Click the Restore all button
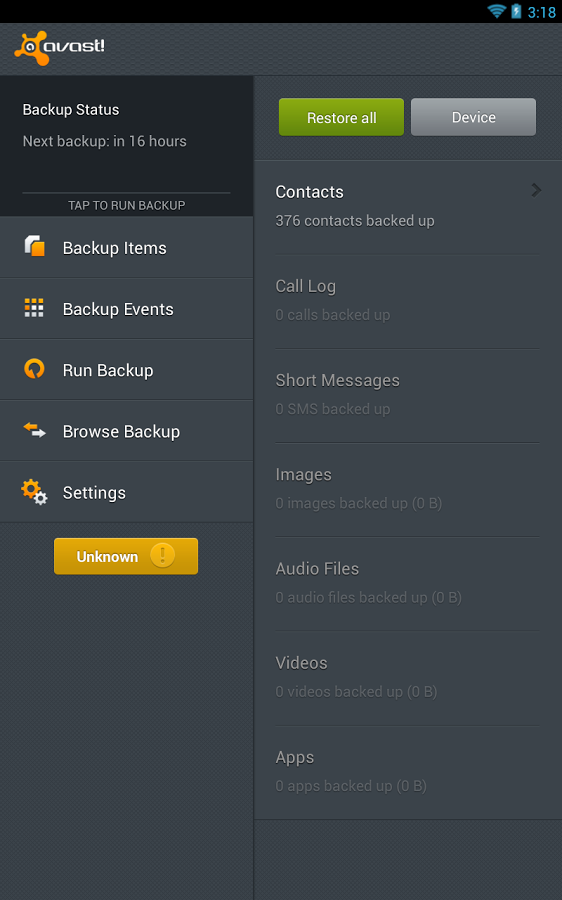This screenshot has width=562, height=900. 342,117
